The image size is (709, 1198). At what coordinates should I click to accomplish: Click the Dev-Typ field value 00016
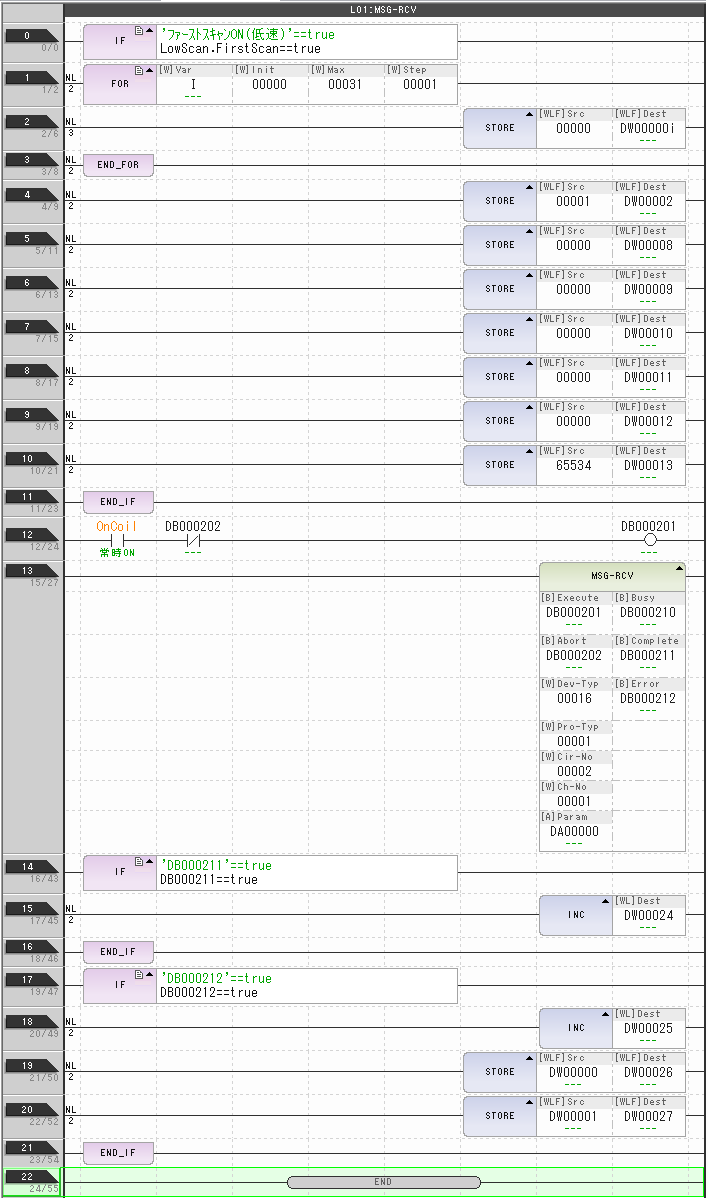coord(573,698)
